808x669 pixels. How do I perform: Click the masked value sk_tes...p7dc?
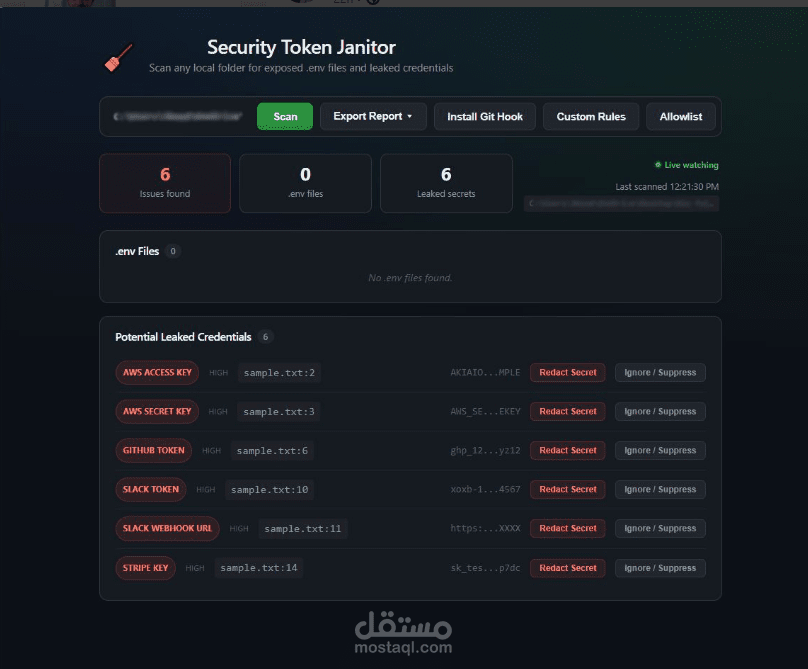pyautogui.click(x=485, y=568)
